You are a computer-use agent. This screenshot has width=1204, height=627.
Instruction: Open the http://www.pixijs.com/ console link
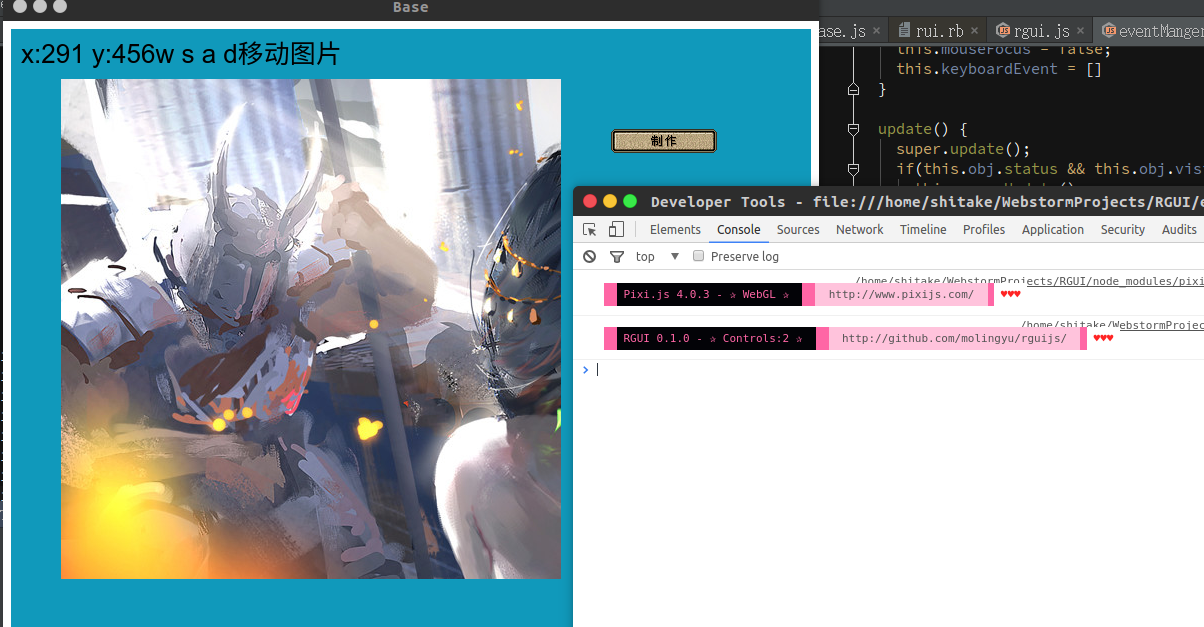tap(901, 294)
